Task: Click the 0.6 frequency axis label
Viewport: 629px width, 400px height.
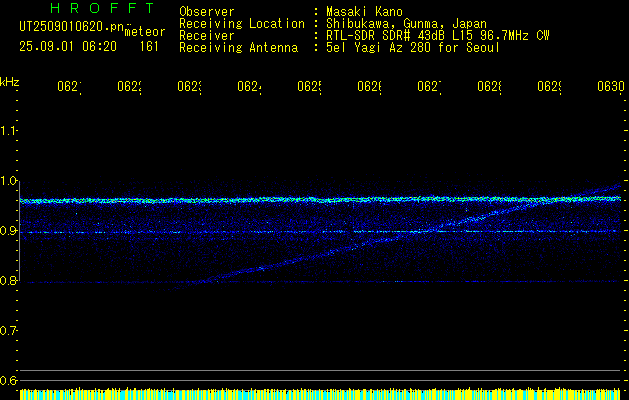Action: 8,380
